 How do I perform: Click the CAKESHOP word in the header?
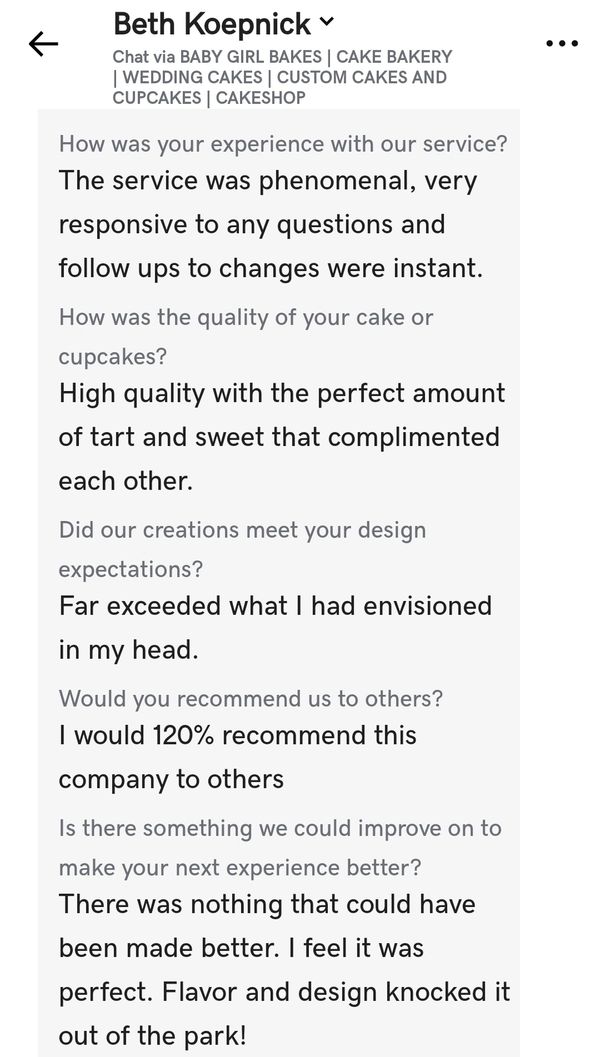pos(261,98)
